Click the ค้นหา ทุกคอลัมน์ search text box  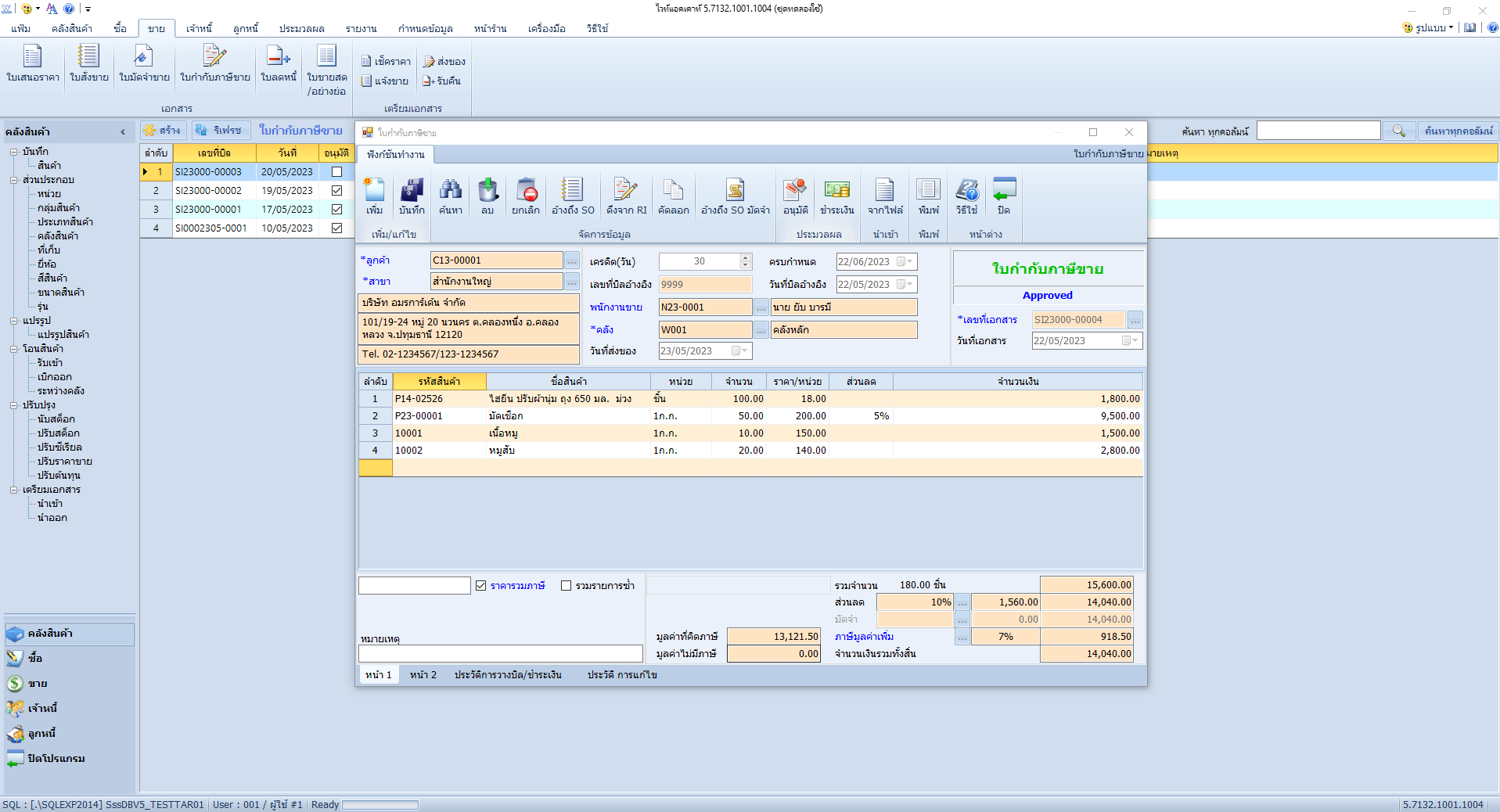(x=1318, y=131)
